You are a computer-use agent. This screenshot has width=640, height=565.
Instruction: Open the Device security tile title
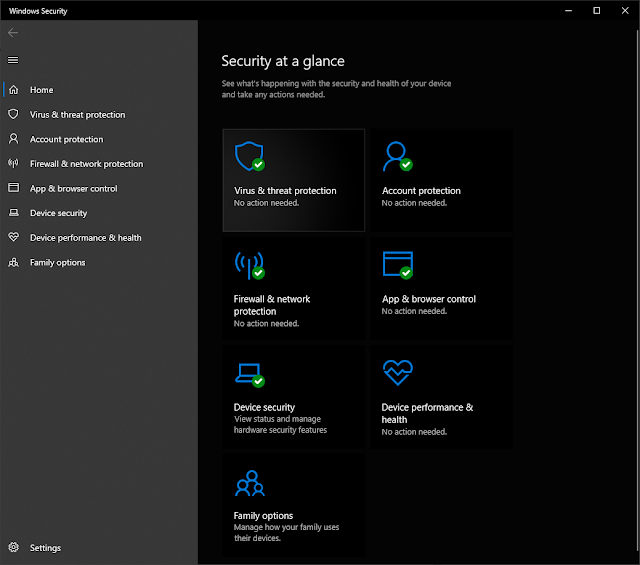[x=264, y=407]
